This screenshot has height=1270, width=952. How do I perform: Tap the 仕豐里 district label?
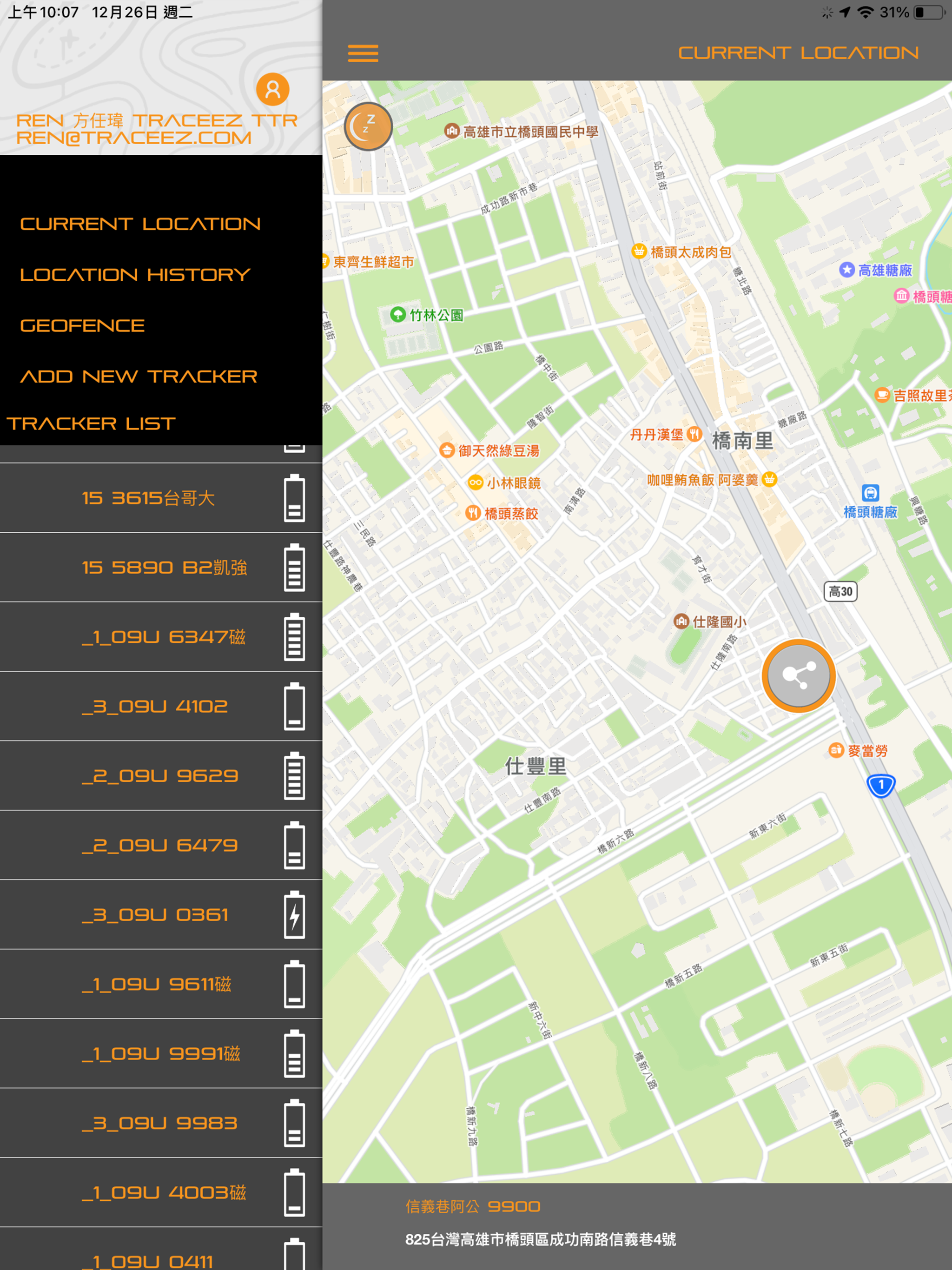[535, 767]
